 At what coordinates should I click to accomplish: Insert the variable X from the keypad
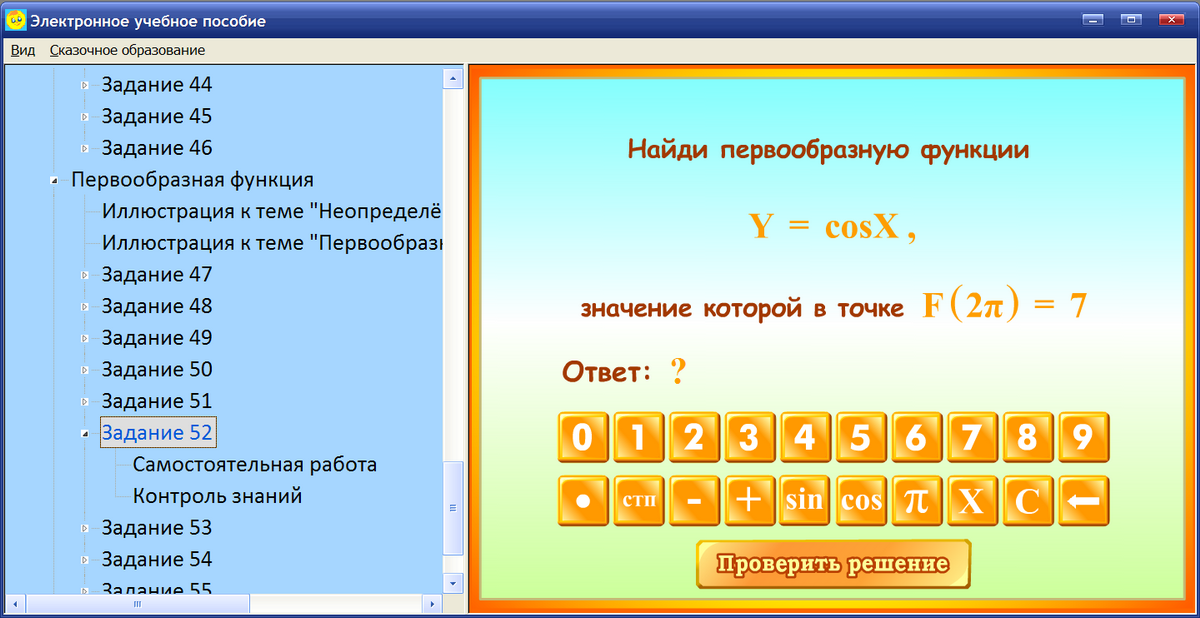coord(973,501)
